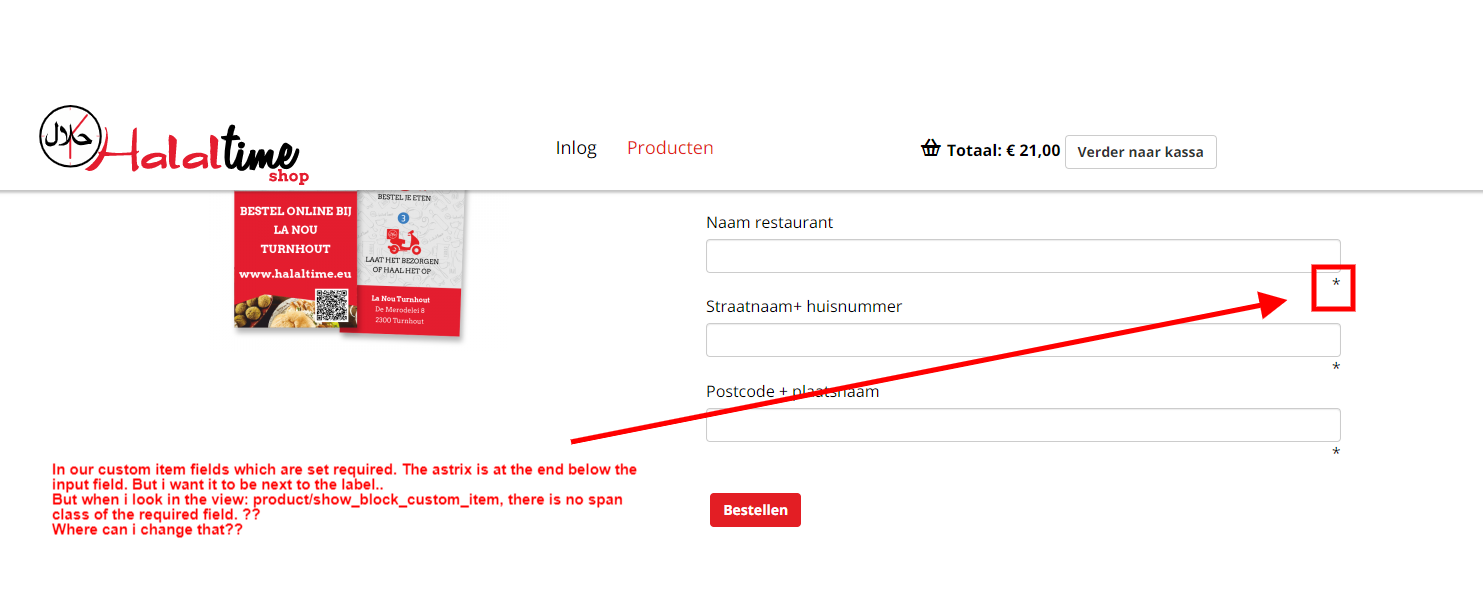Click the Straatnaam+ huisnummer label text
This screenshot has width=1483, height=612.
804,306
